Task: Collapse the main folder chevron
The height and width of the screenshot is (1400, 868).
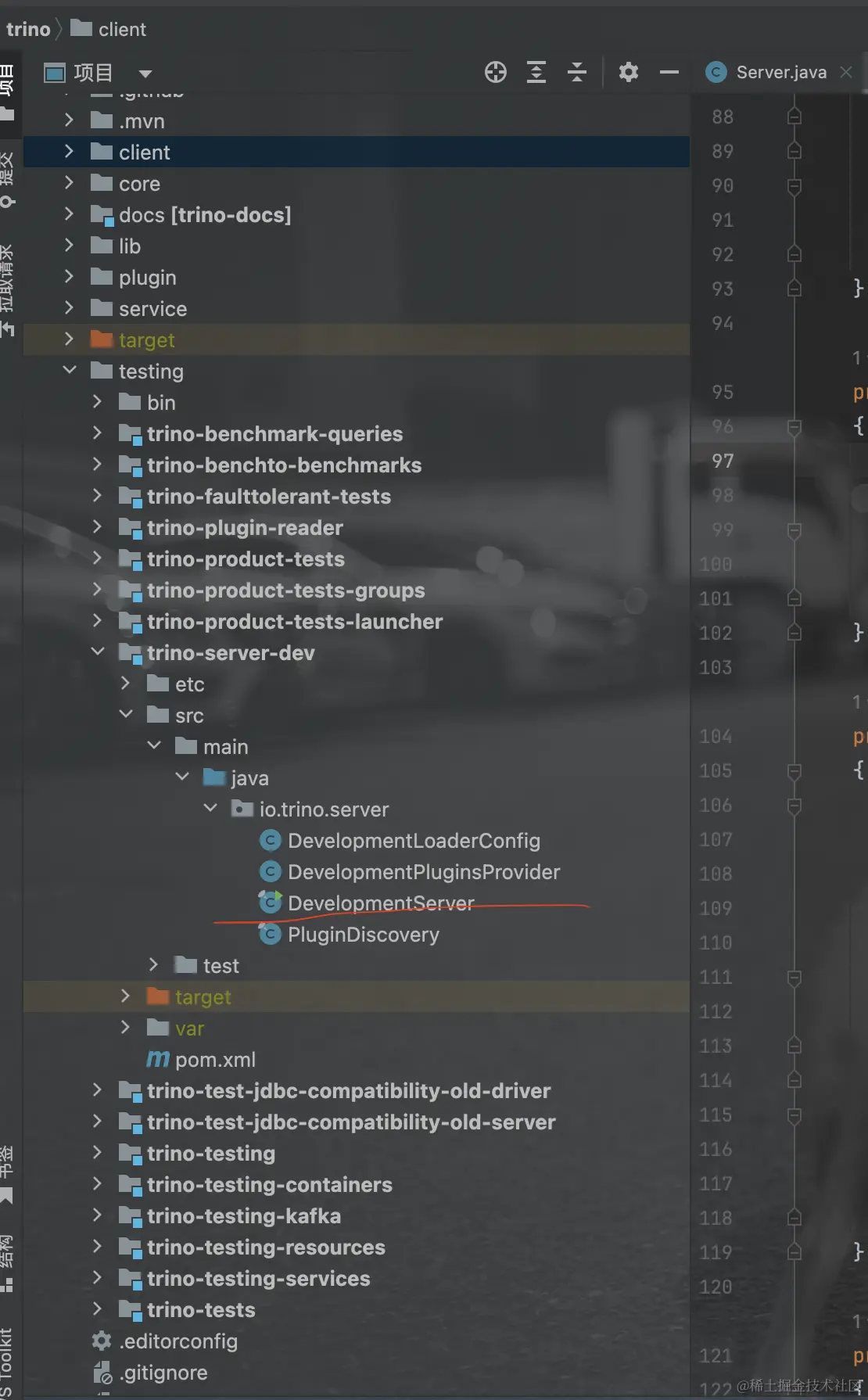Action: pos(154,745)
